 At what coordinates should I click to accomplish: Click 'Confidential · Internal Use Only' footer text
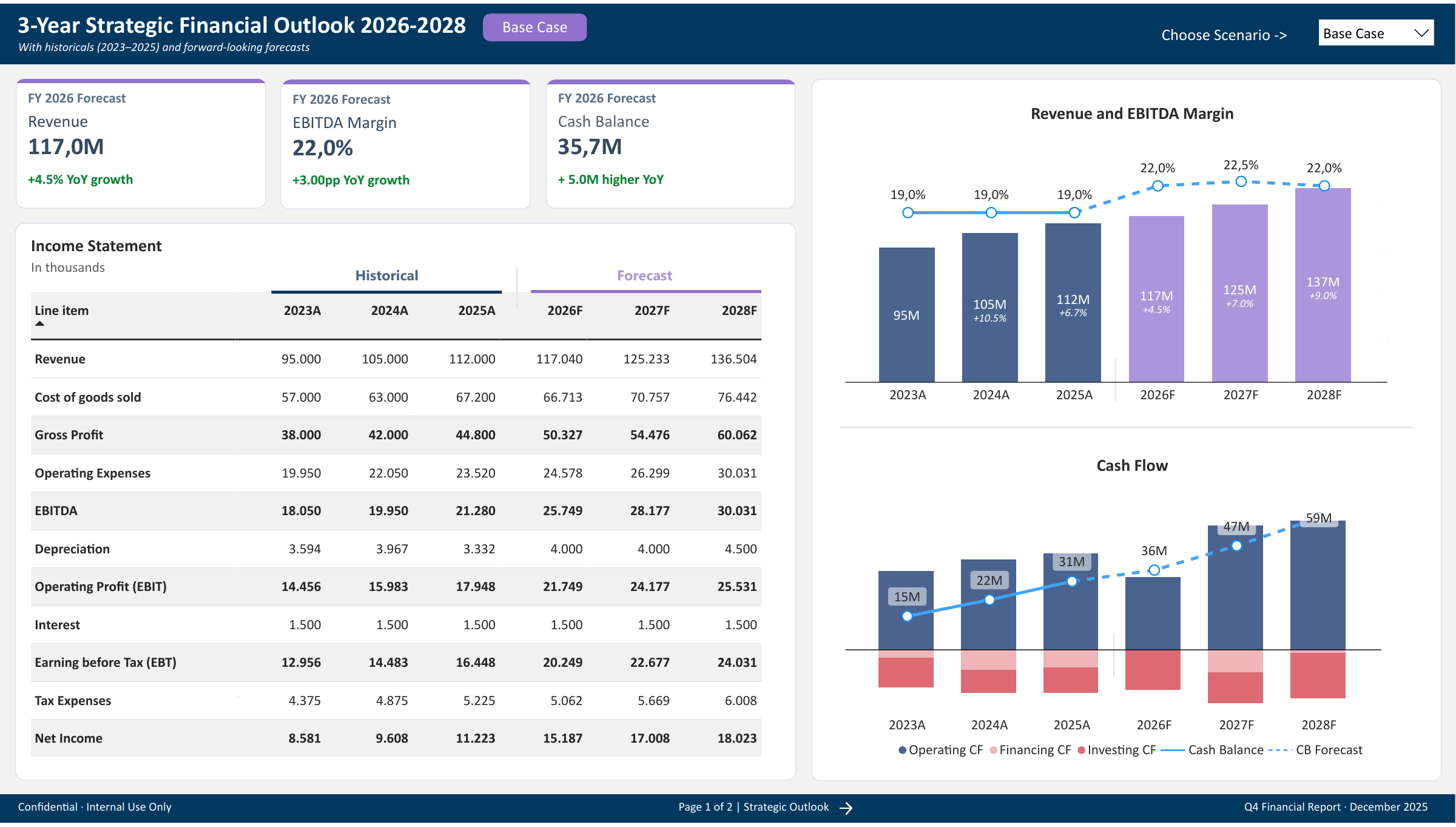point(95,807)
